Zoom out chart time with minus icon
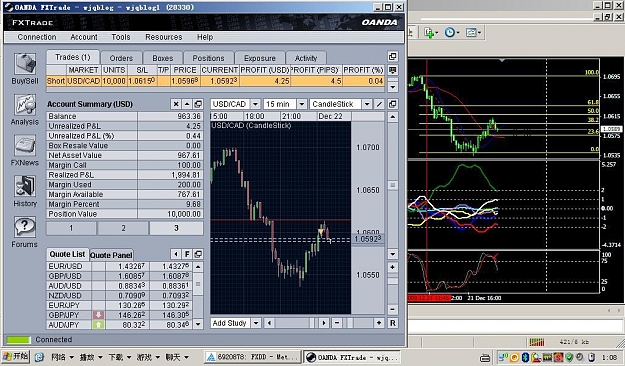 click(x=337, y=323)
